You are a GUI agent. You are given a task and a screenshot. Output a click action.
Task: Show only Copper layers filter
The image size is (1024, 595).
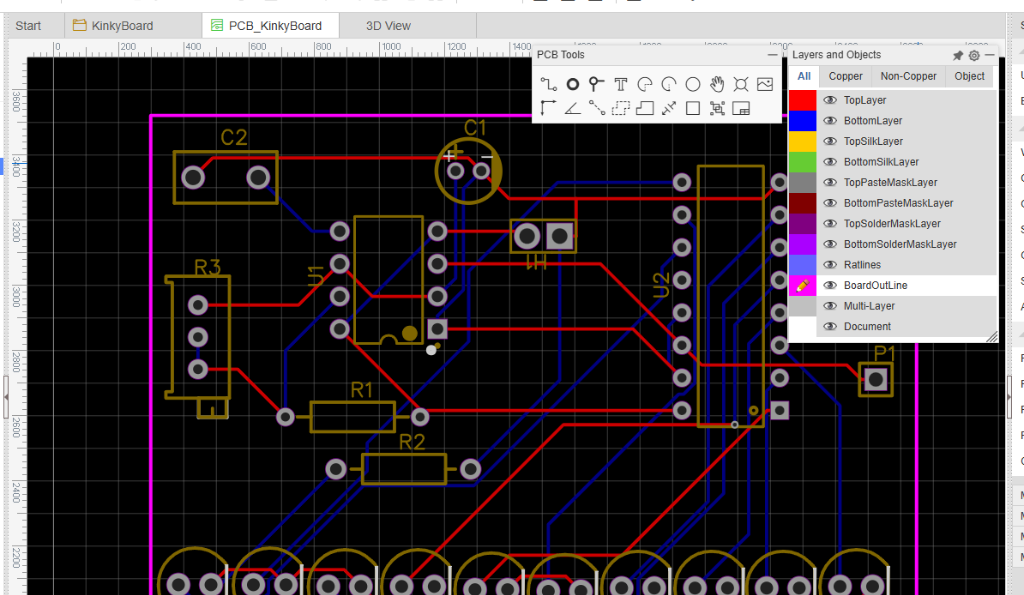click(845, 76)
